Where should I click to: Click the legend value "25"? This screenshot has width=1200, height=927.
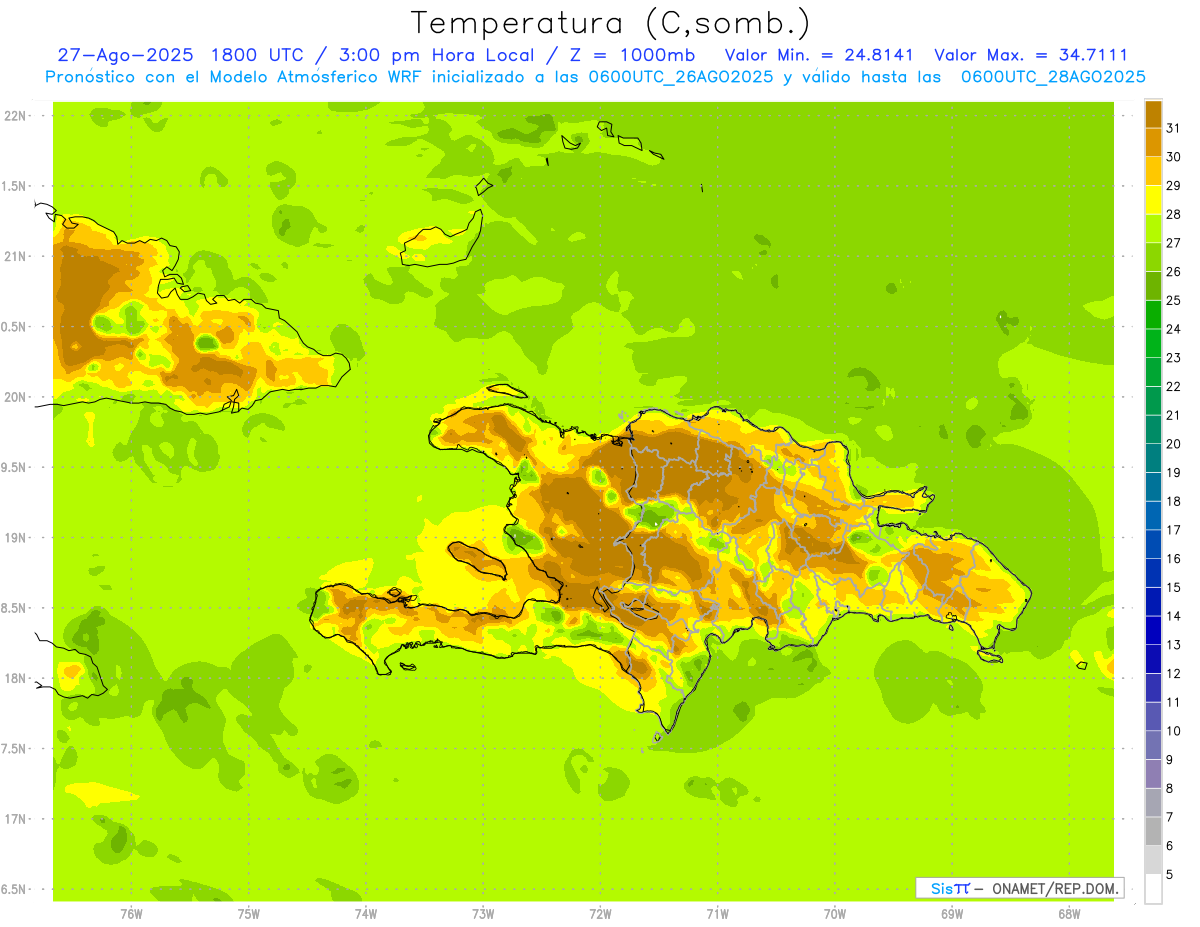pyautogui.click(x=1173, y=300)
